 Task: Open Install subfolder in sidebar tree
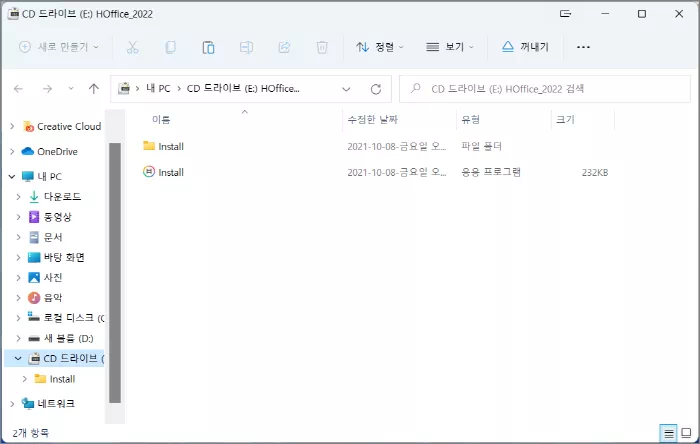click(62, 379)
